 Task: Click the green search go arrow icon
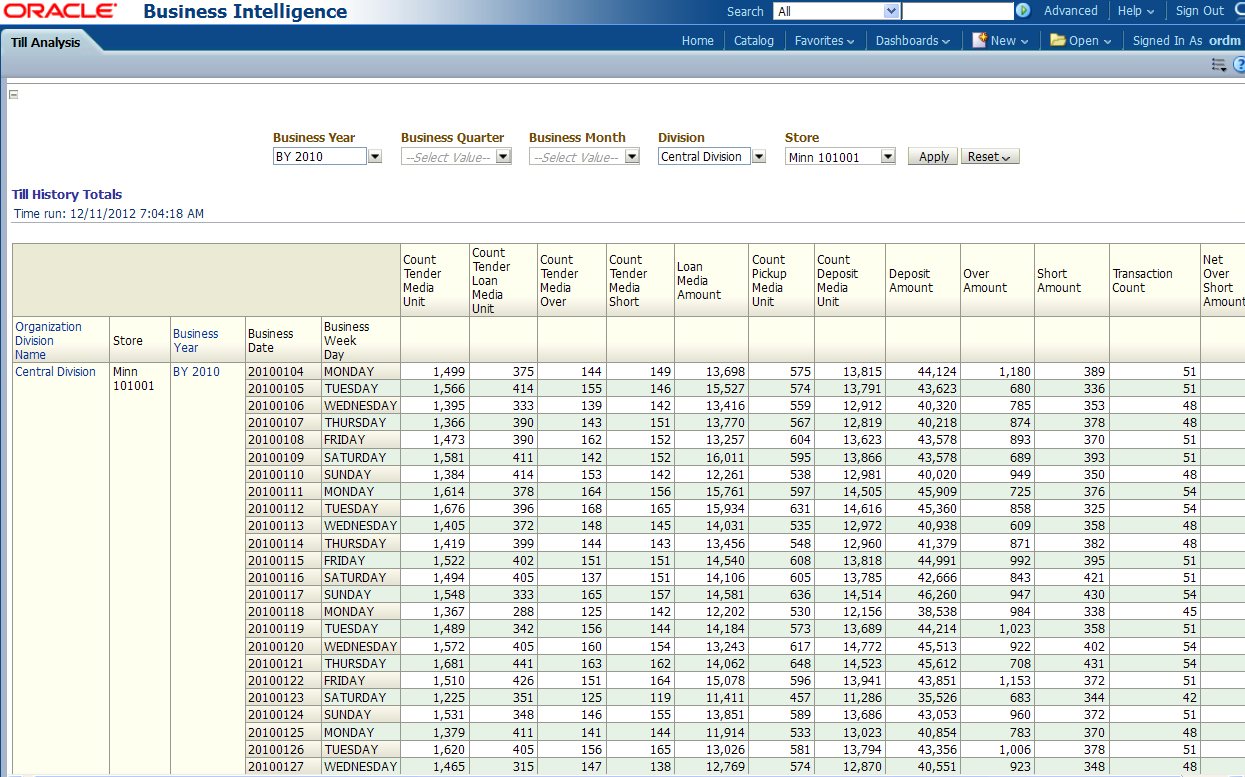click(1023, 11)
